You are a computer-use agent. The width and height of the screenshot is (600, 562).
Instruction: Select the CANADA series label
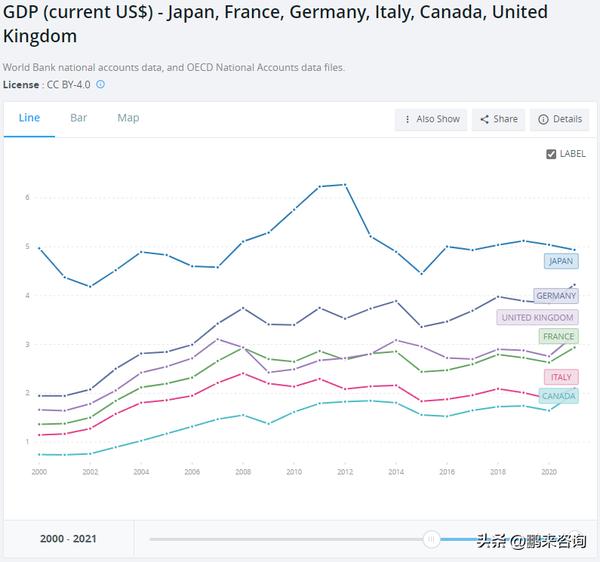tap(557, 396)
